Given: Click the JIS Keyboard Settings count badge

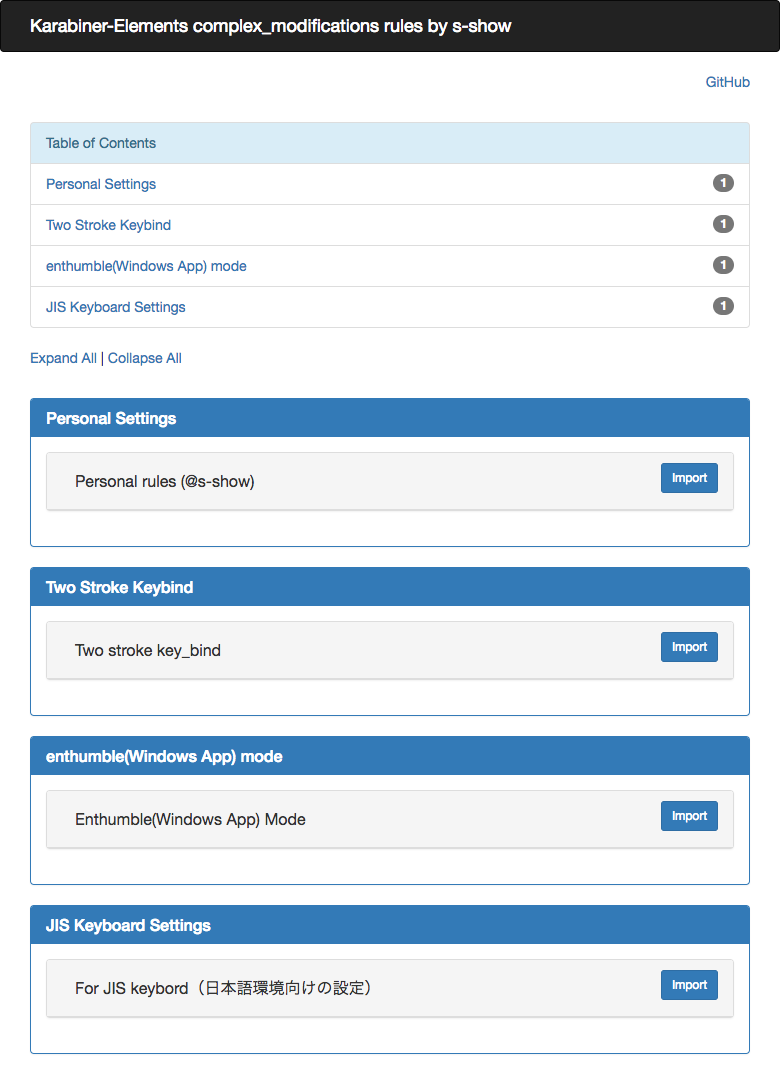Looking at the screenshot, I should tap(723, 306).
